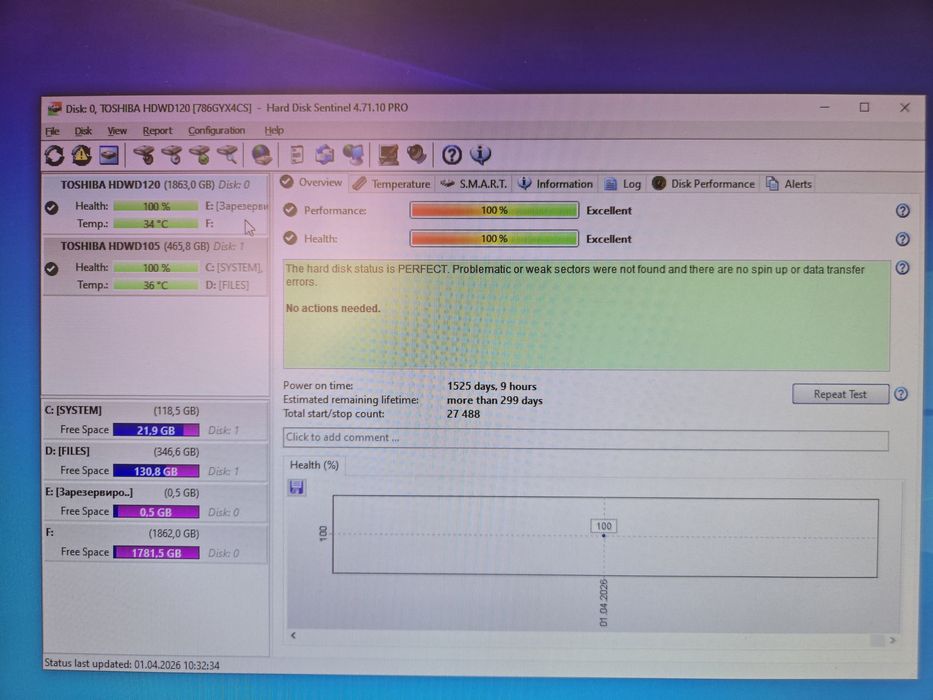This screenshot has width=933, height=700.
Task: Select the F: partition entry
Action: (155, 543)
